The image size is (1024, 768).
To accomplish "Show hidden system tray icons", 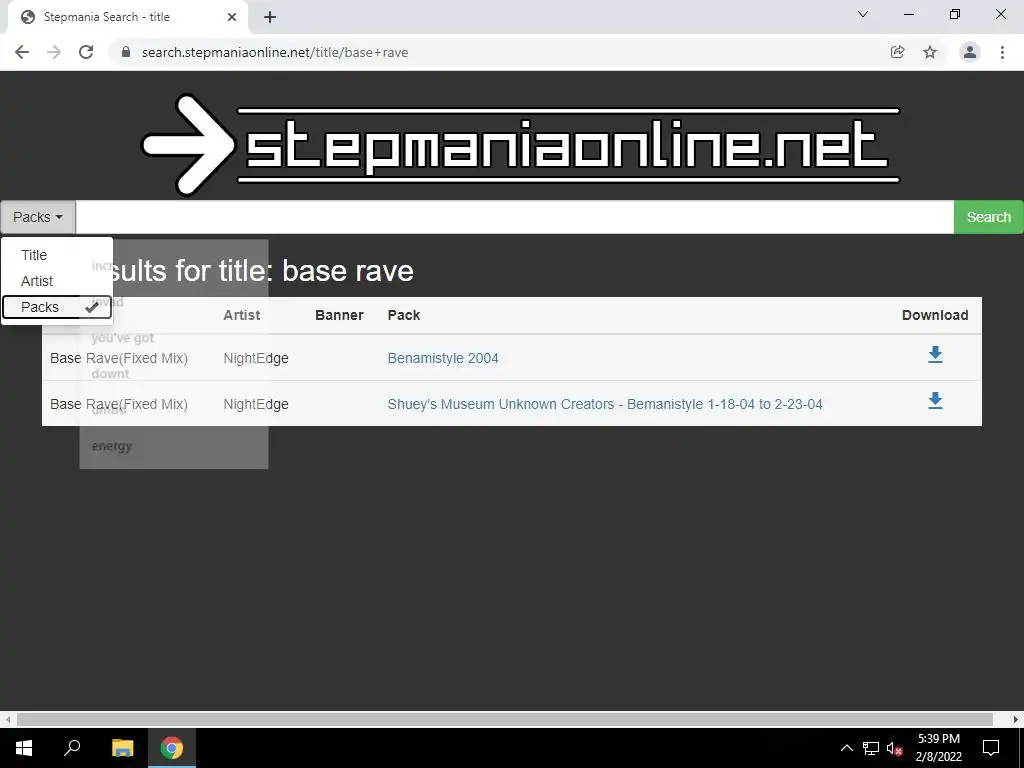I will 846,748.
